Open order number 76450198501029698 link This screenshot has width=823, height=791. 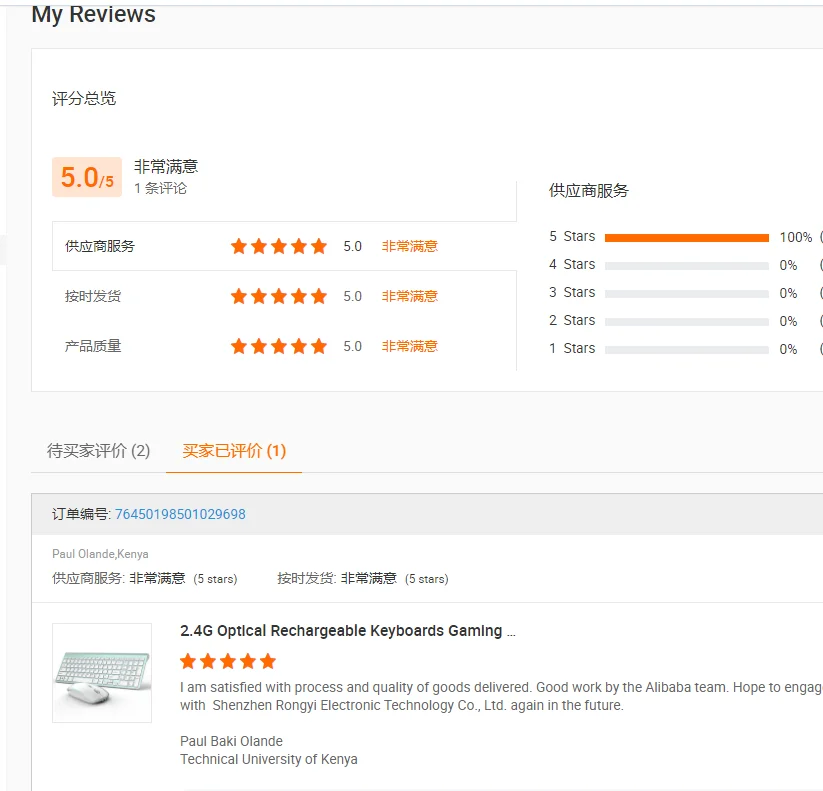[x=180, y=514]
